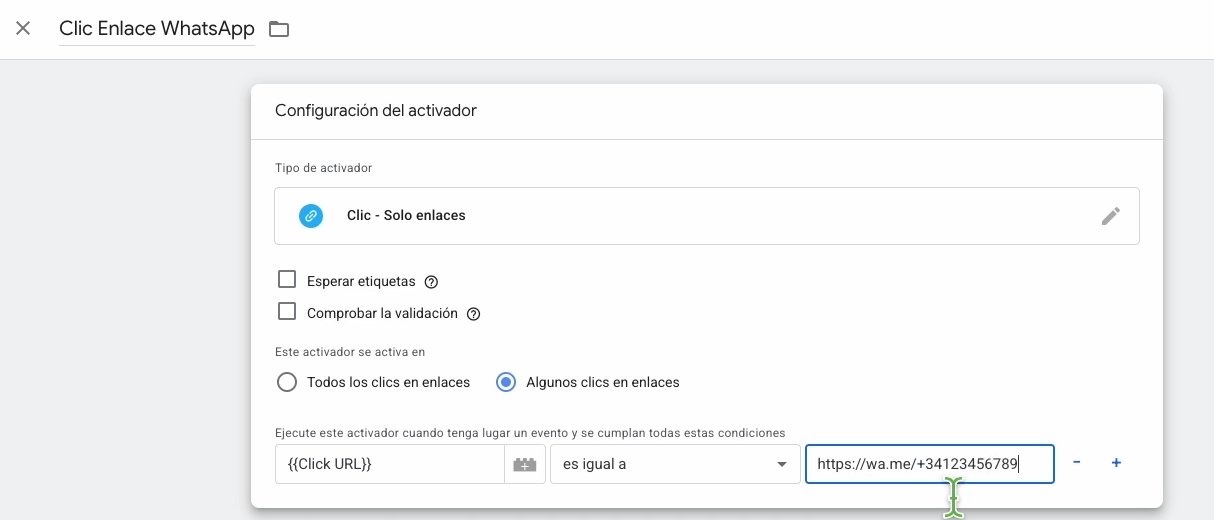Open help icon beside Esperar etiquetas
Viewport: 1214px width, 520px height.
(x=431, y=282)
